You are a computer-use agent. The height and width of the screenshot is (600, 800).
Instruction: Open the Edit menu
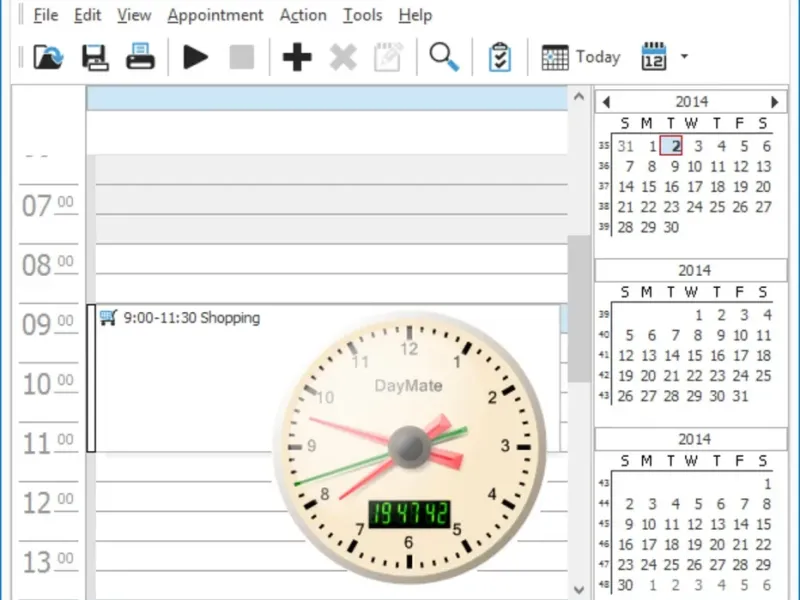(x=87, y=15)
